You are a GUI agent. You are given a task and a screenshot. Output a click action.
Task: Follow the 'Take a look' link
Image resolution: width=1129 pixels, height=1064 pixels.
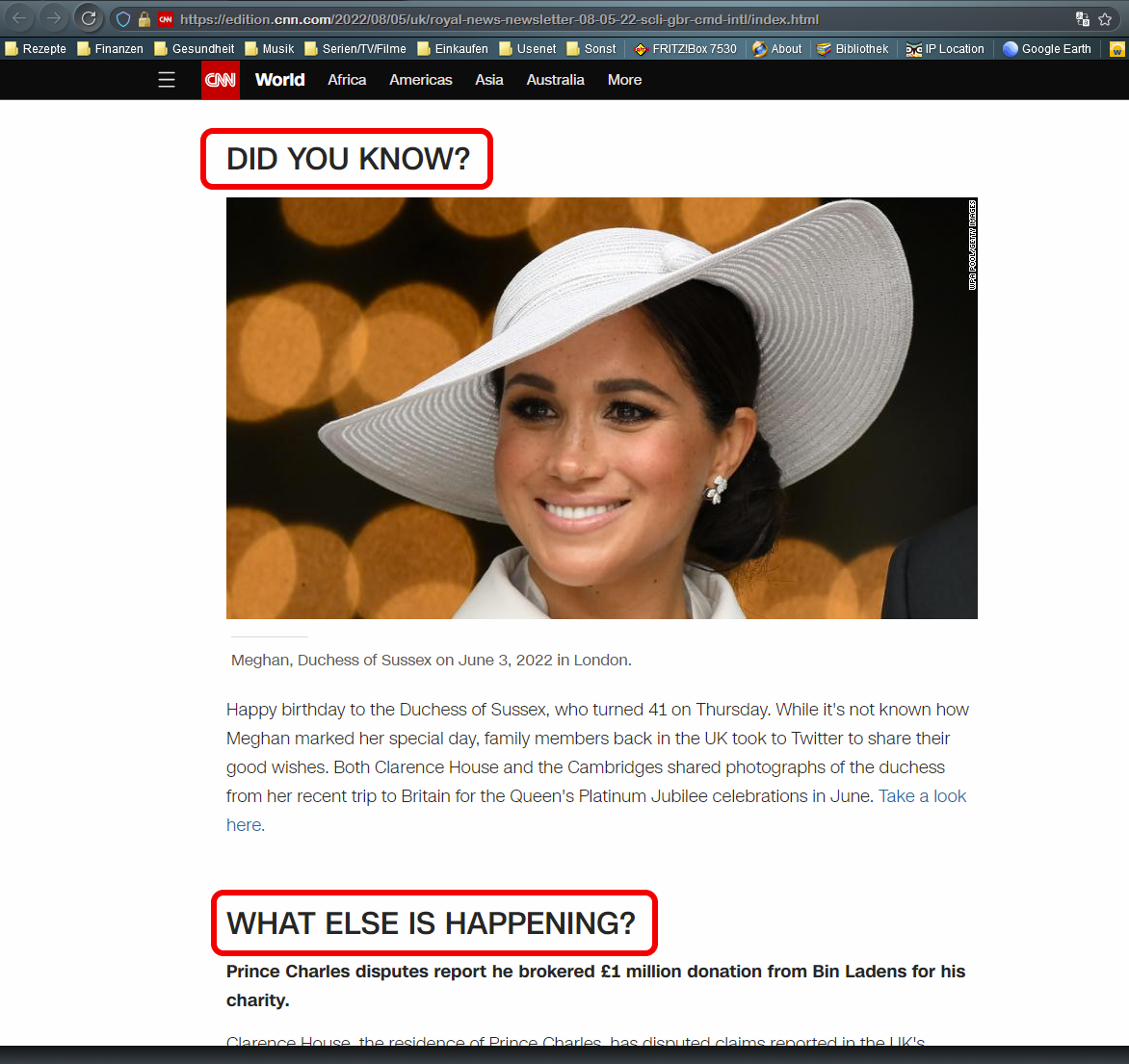pyautogui.click(x=922, y=796)
